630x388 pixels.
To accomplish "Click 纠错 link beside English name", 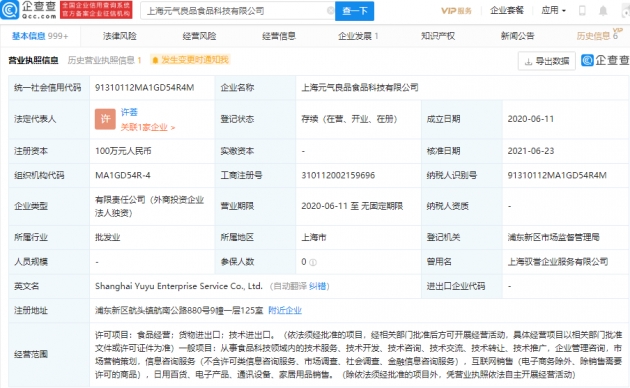I will [317, 286].
